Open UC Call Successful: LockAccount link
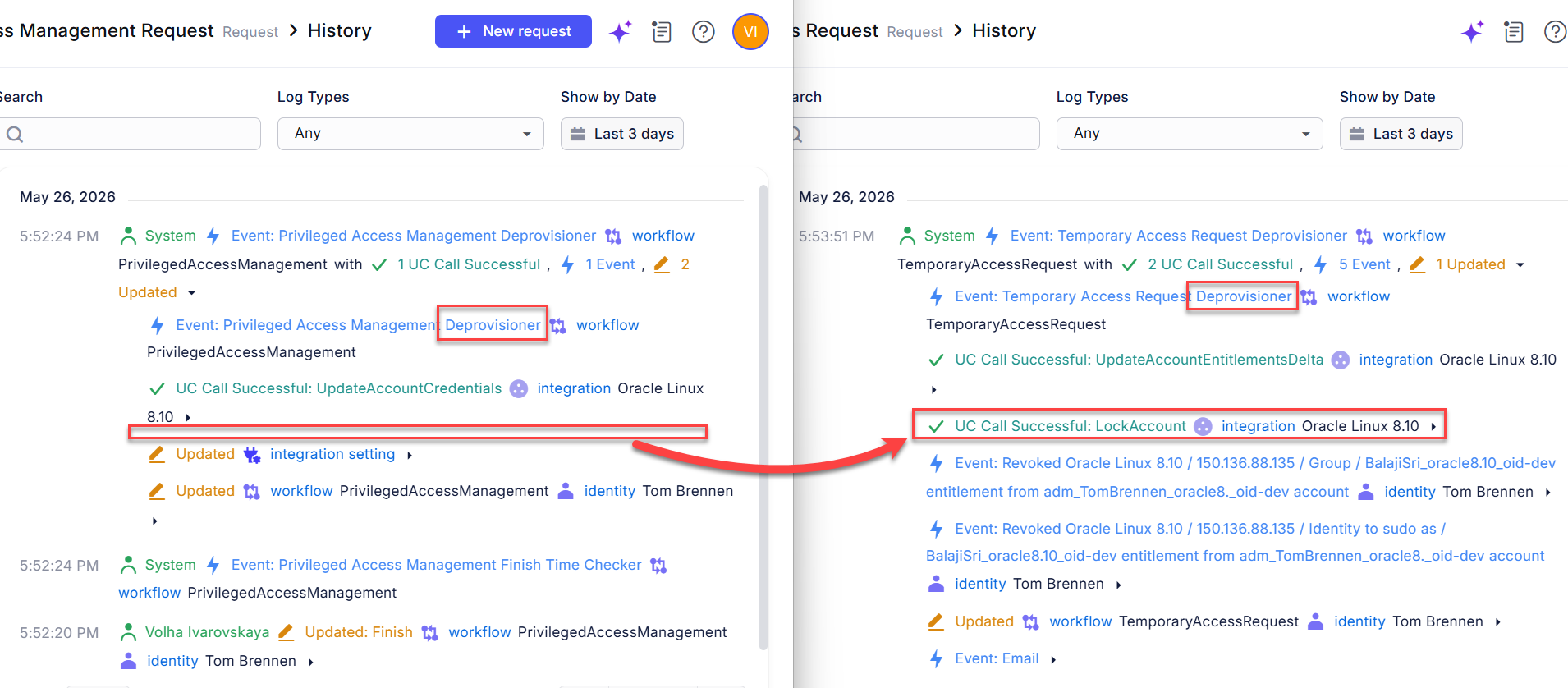1568x688 pixels. [1071, 426]
